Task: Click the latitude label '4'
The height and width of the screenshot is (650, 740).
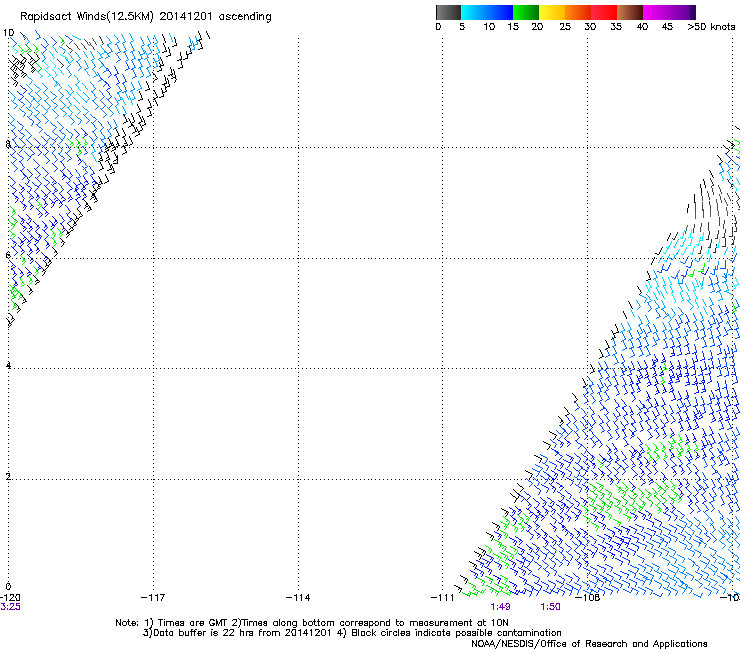Action: click(x=8, y=365)
